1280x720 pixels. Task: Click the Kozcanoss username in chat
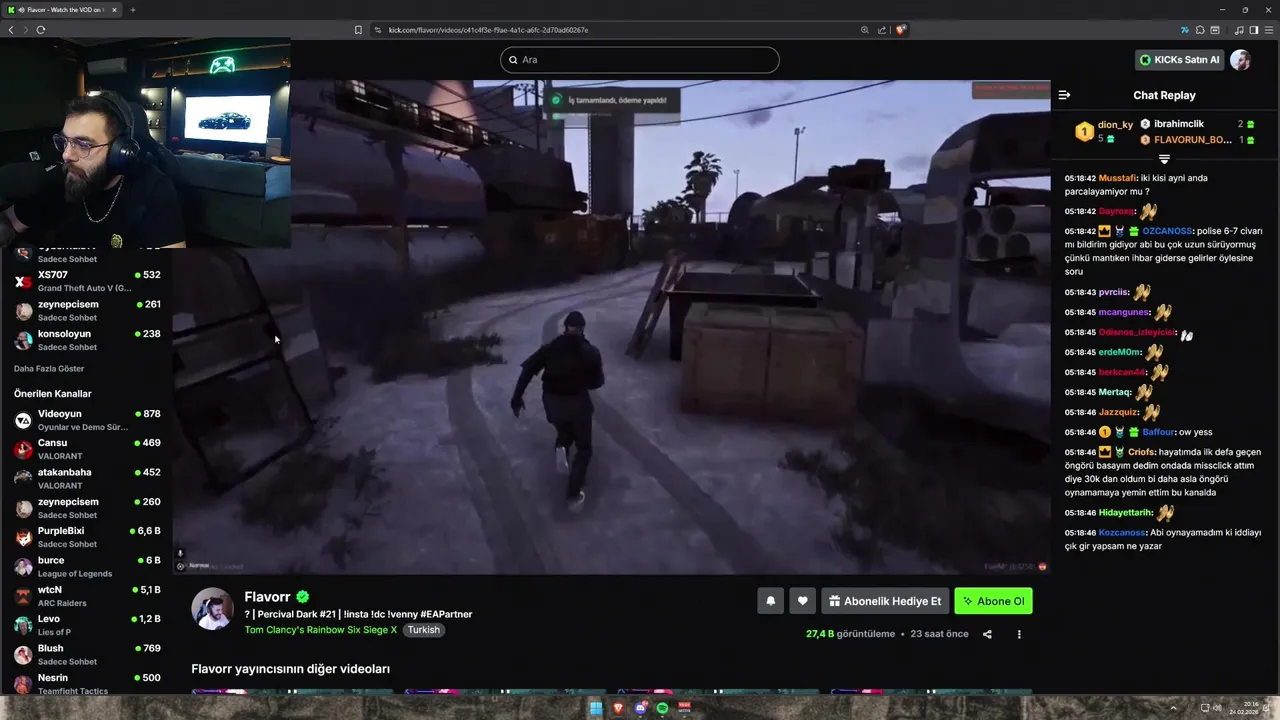coord(1121,533)
